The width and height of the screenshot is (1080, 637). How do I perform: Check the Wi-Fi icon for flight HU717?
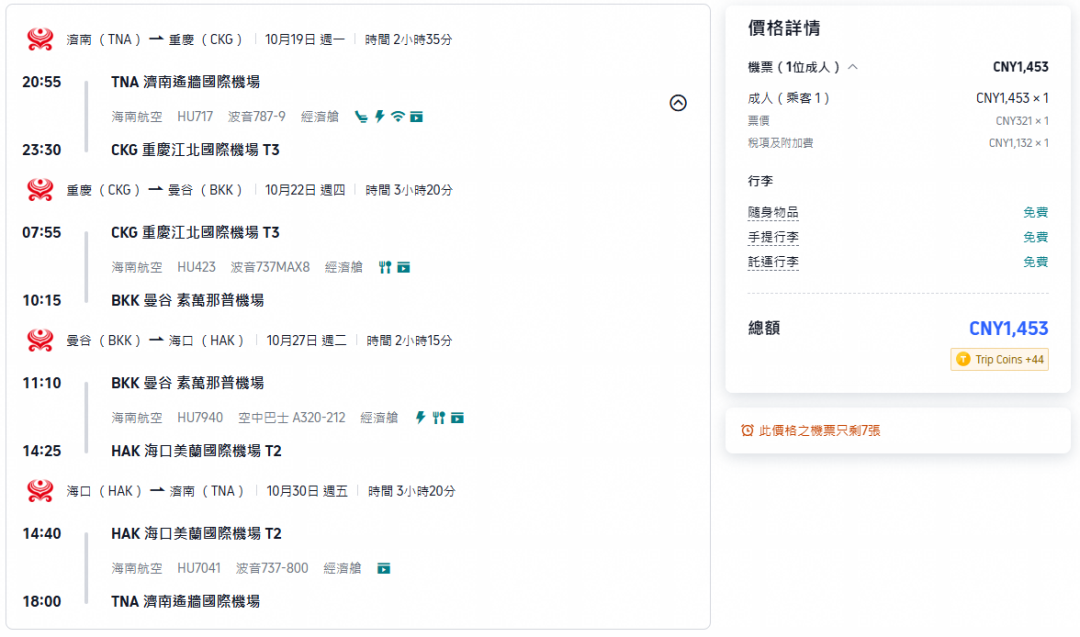397,116
